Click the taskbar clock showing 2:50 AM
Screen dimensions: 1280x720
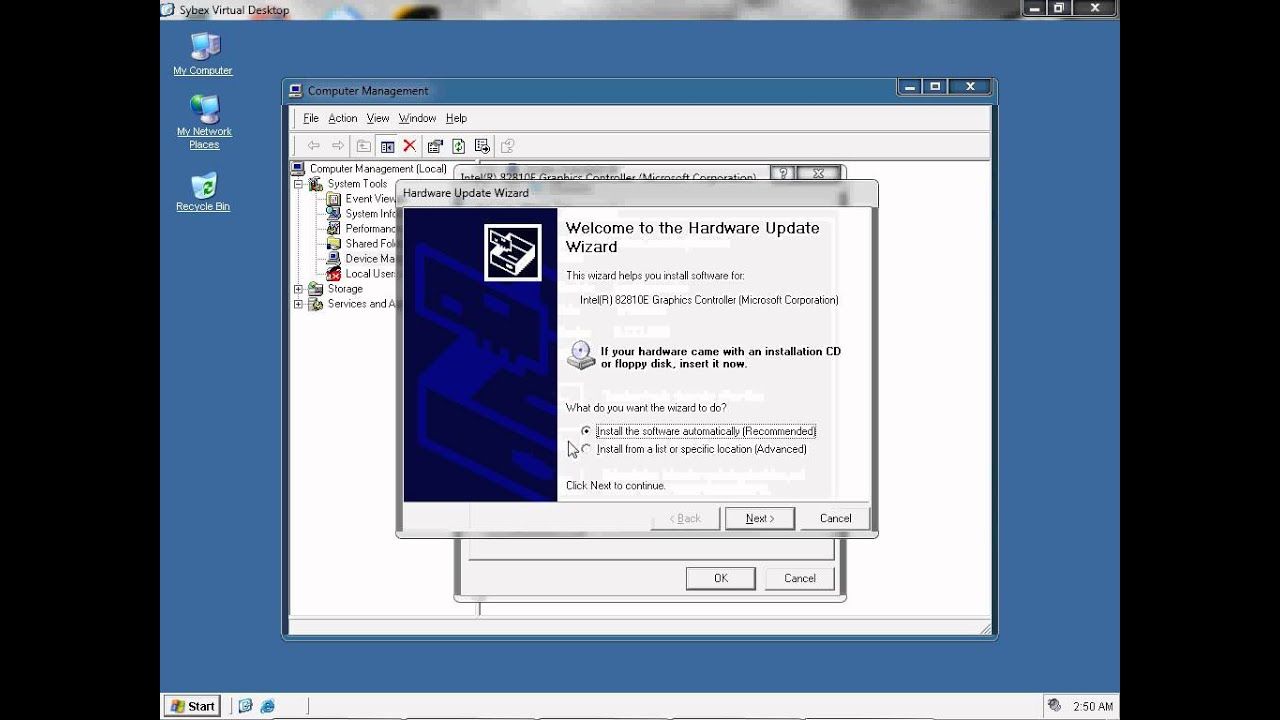tap(1093, 706)
